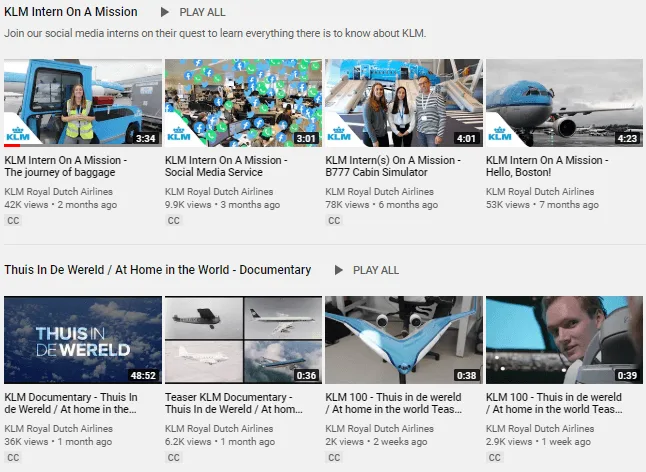Screen dimensions: 646x472
Task: Click the 48:52 duration badge
Action: pyautogui.click(x=143, y=376)
